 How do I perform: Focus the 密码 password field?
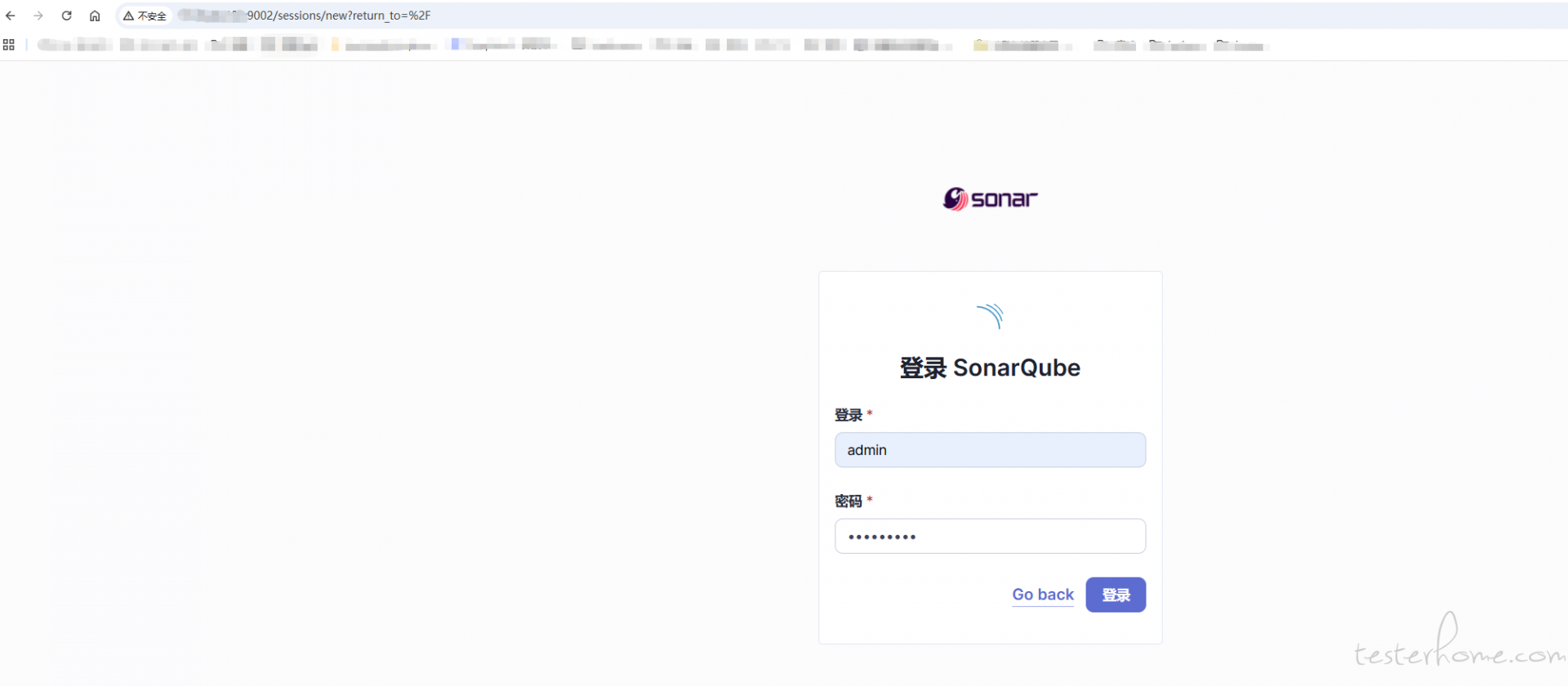coord(990,537)
